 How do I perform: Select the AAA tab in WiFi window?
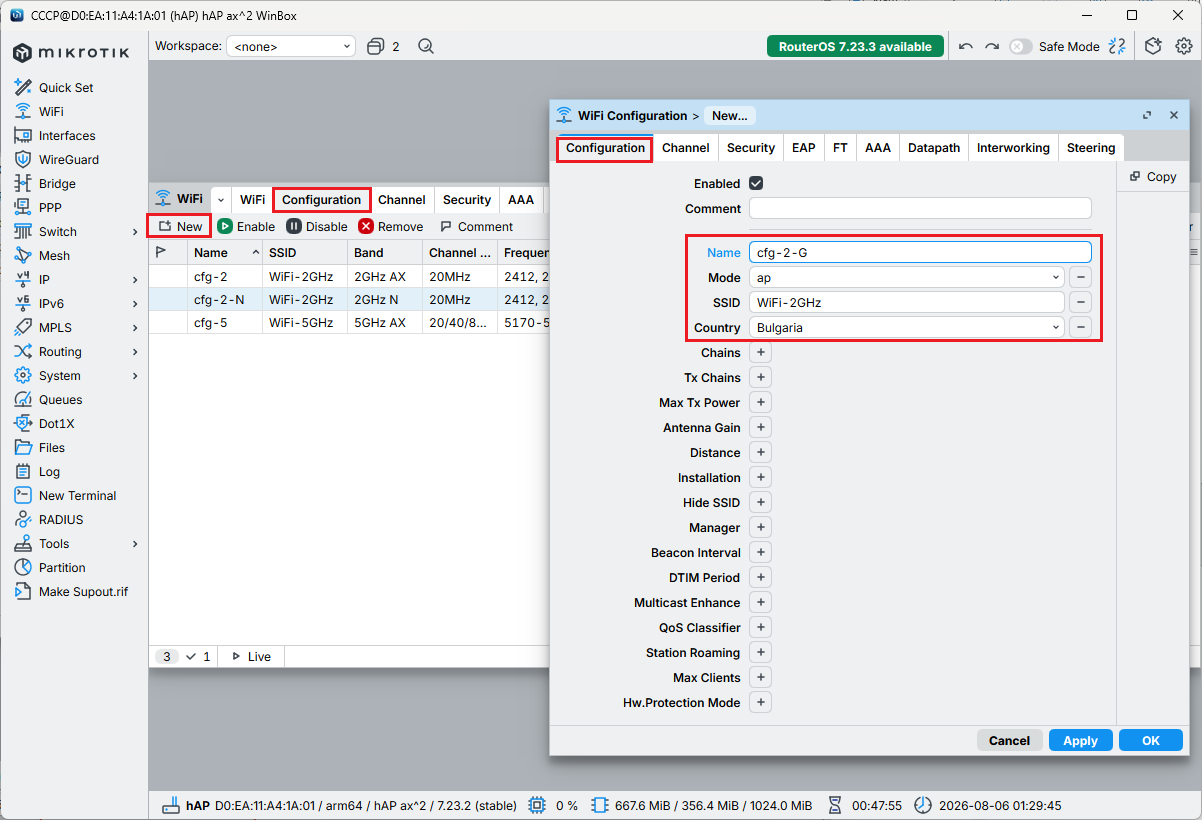point(521,199)
